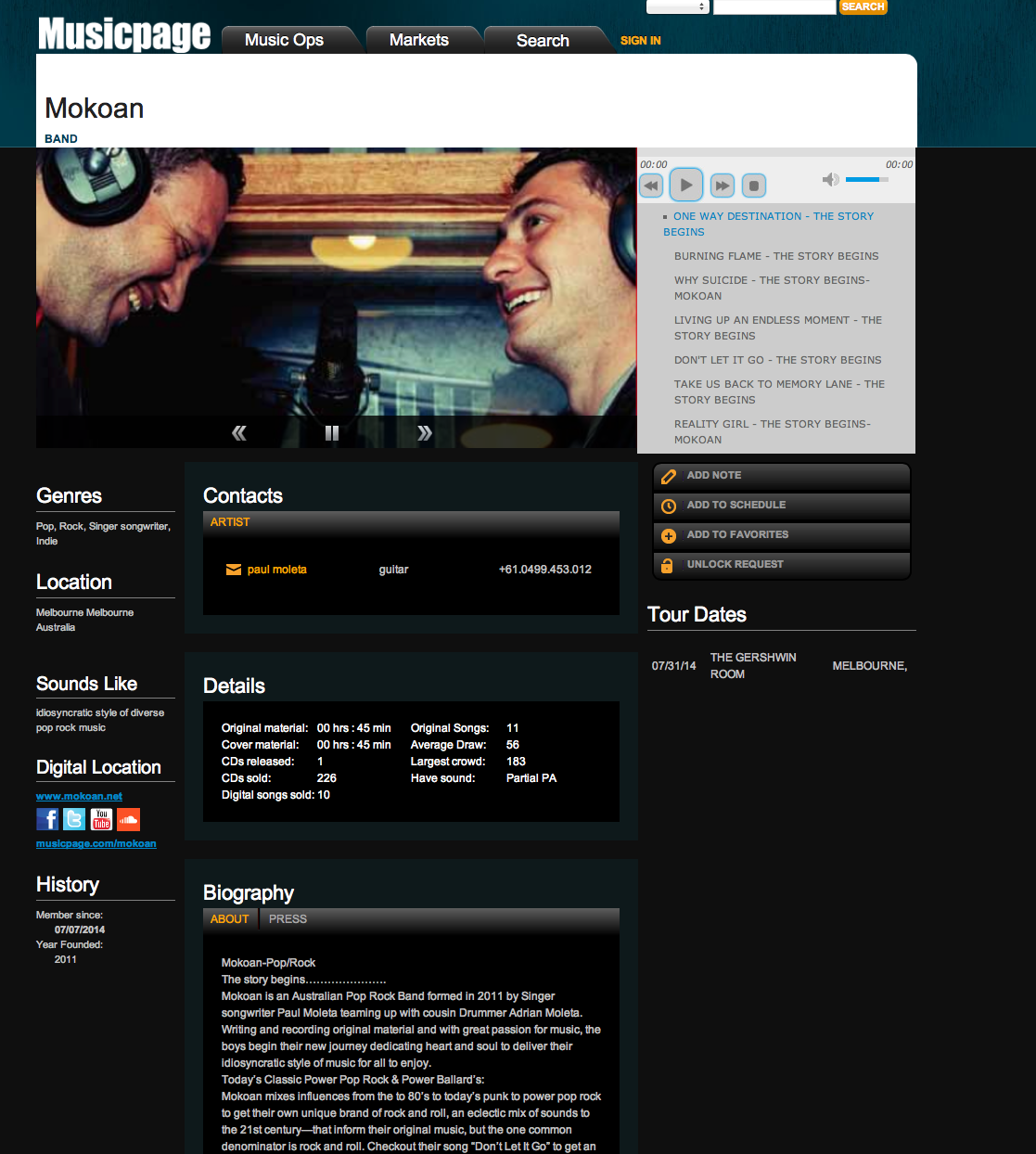Email paul moleta via envelope icon
Screen dimensions: 1036x1154
234,570
